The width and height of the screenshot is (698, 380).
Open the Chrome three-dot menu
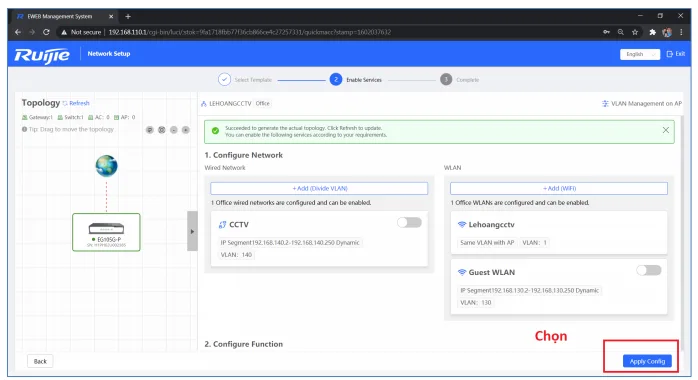pos(681,32)
